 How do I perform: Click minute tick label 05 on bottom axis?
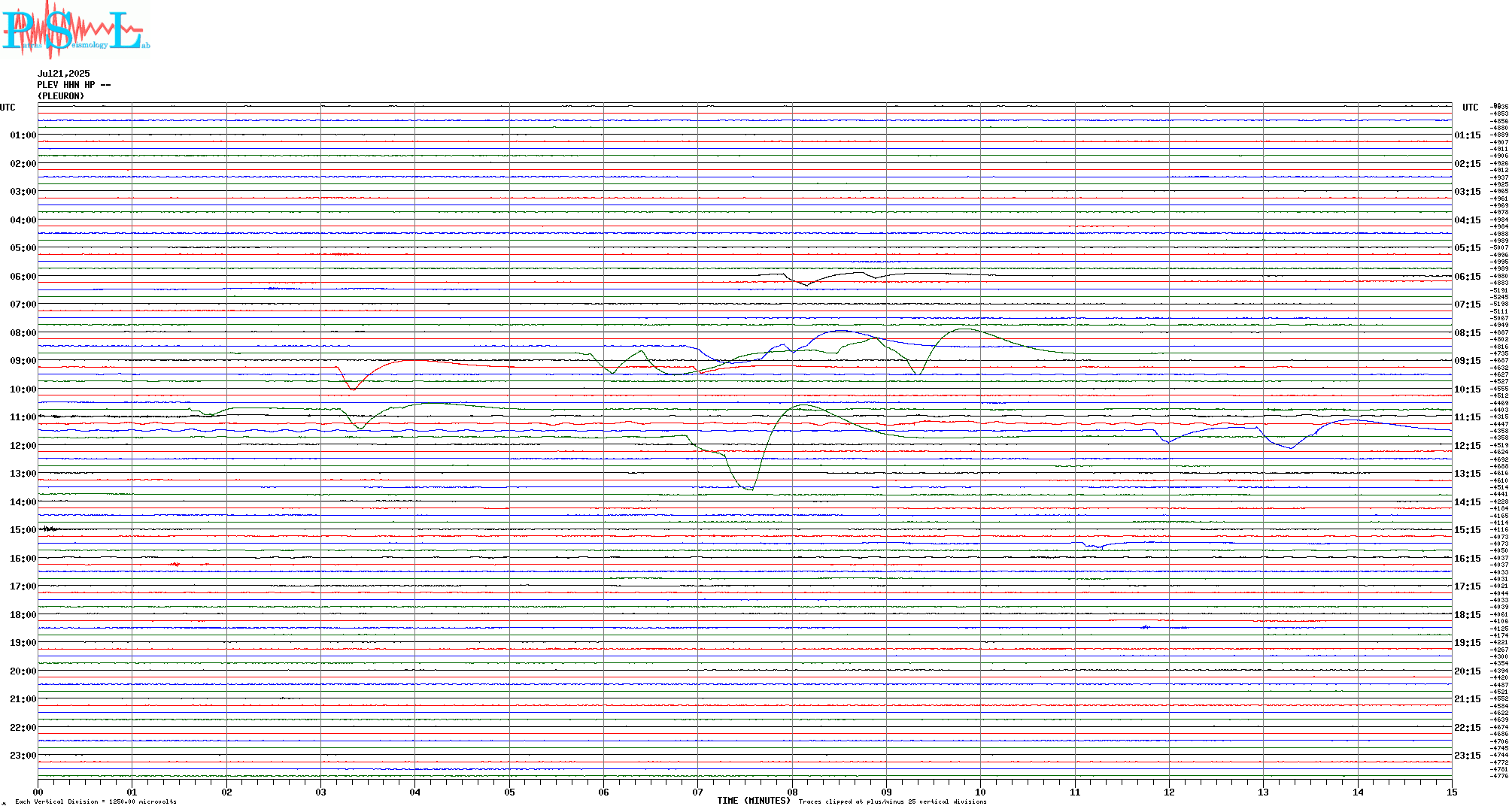pyautogui.click(x=509, y=792)
